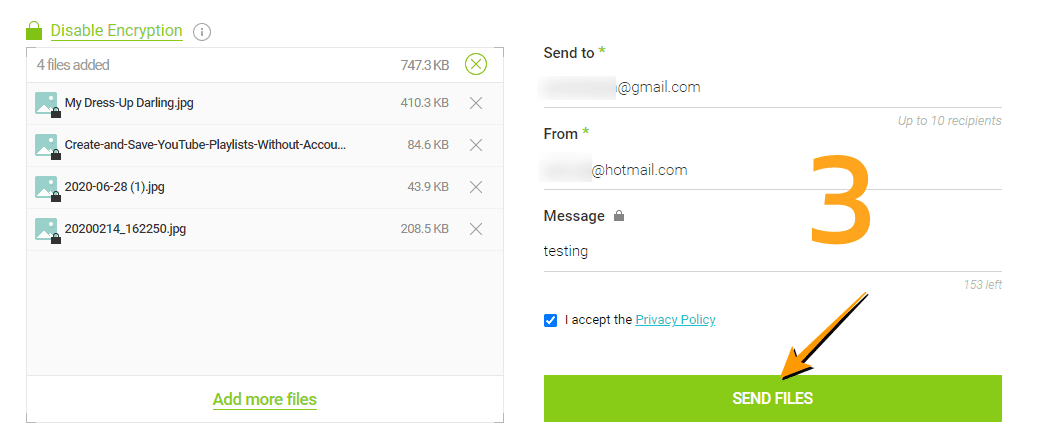Click the Disable Encryption link
Screen dimensions: 1048x442
116,31
